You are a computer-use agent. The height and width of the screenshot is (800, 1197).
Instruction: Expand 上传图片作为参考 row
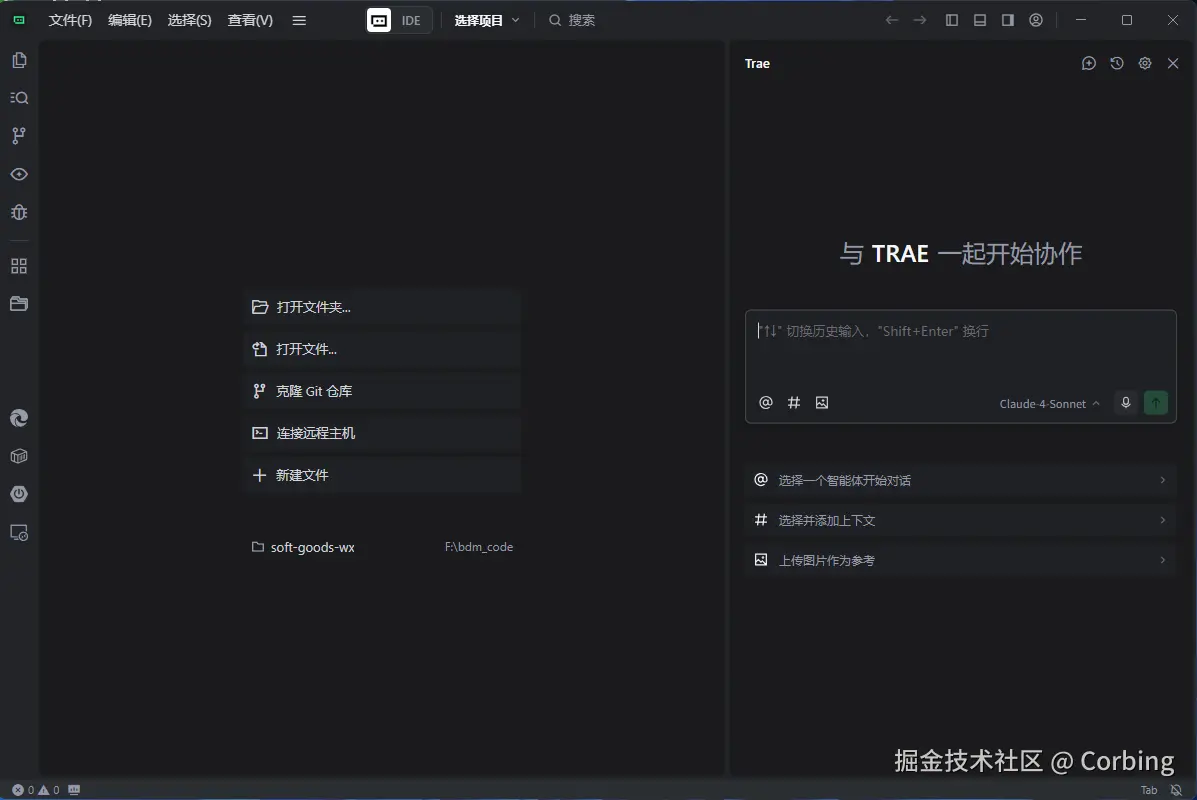pos(960,560)
